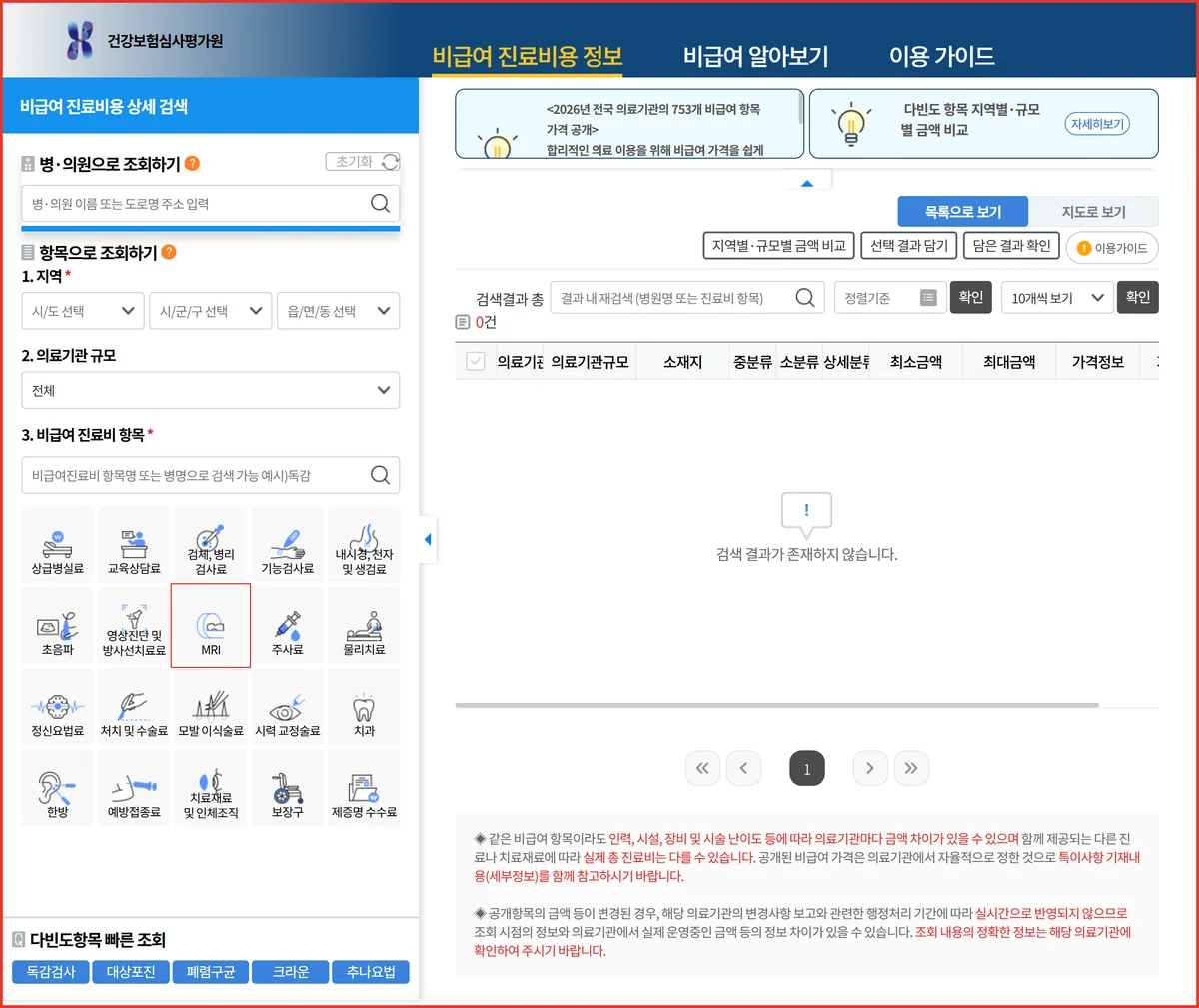Switch to 목록으로 보기 tab
Screen dimensions: 1199x1008
[963, 211]
